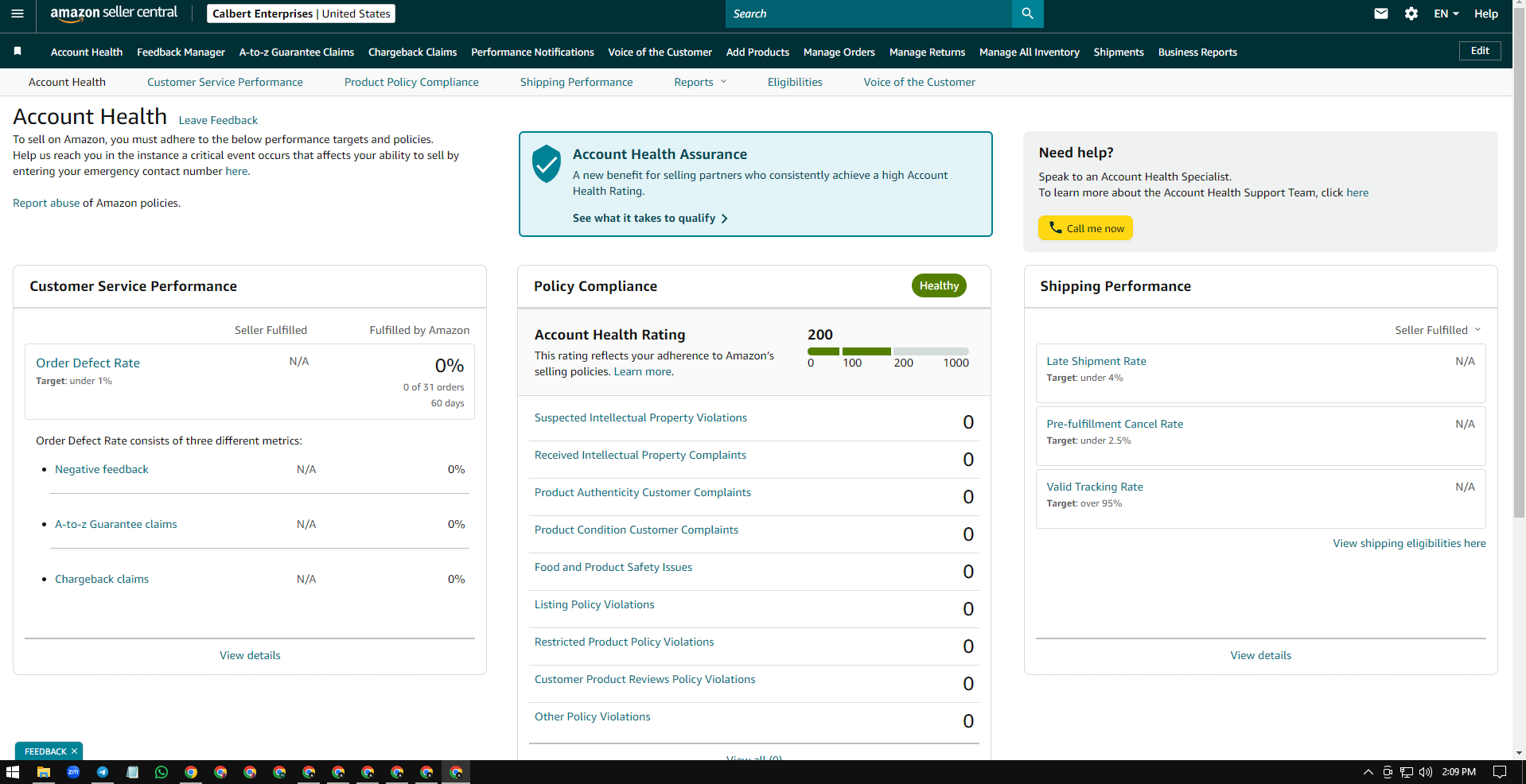
Task: Switch to Voice of the Customer tab
Action: 919,82
